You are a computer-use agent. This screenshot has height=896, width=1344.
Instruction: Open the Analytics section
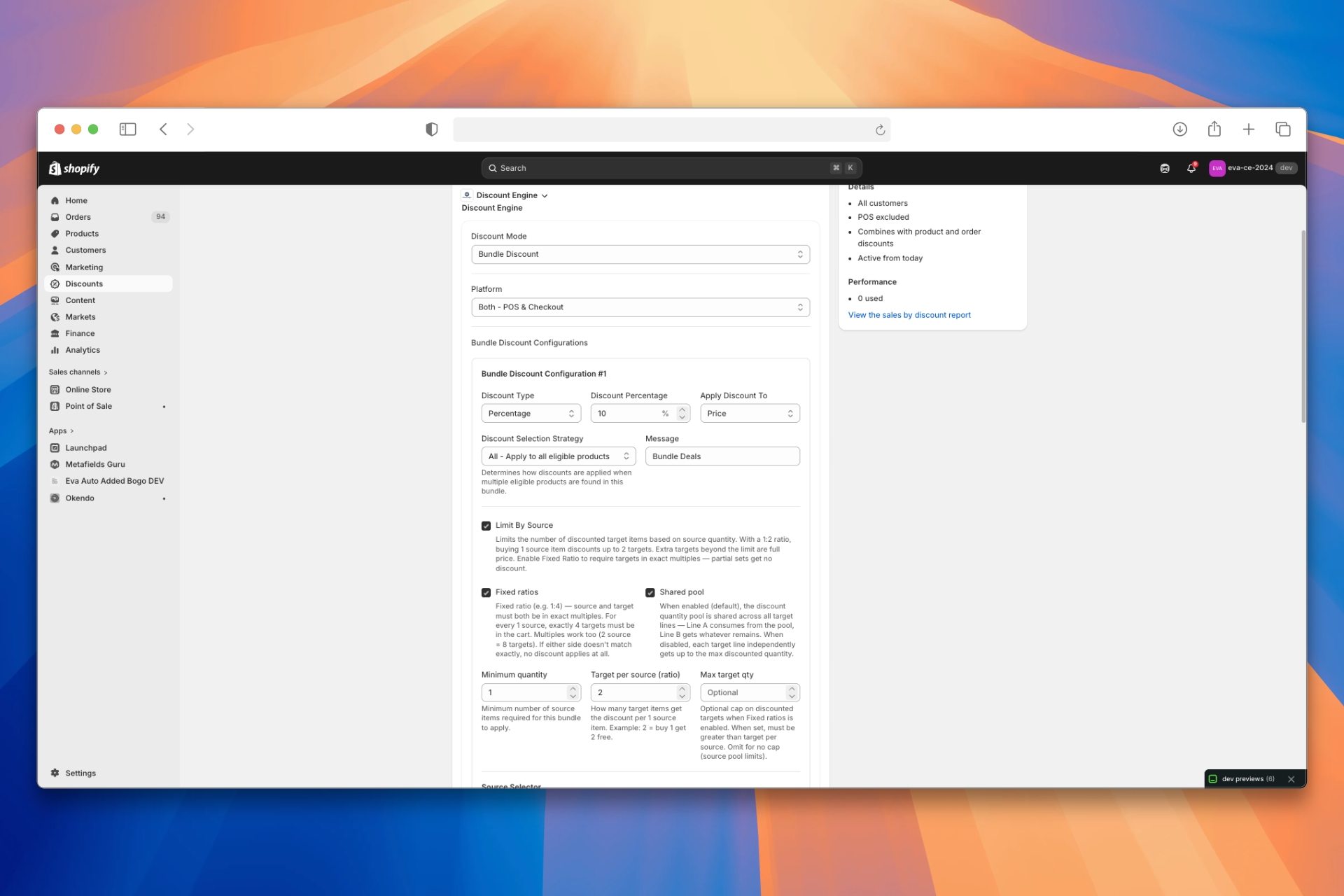(82, 349)
